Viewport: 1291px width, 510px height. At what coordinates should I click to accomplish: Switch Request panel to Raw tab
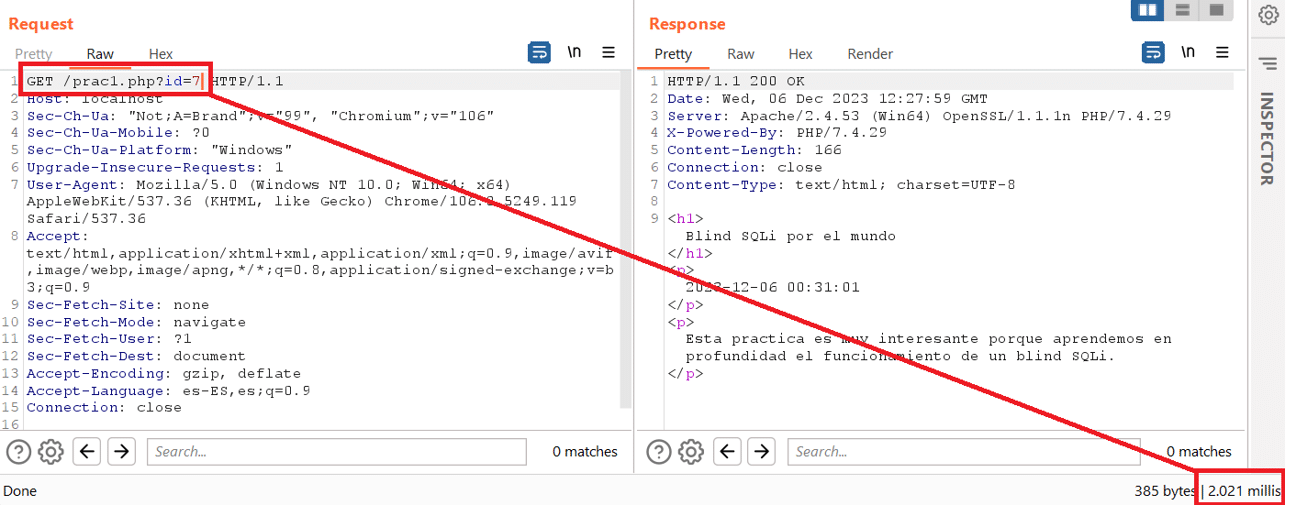[x=100, y=54]
